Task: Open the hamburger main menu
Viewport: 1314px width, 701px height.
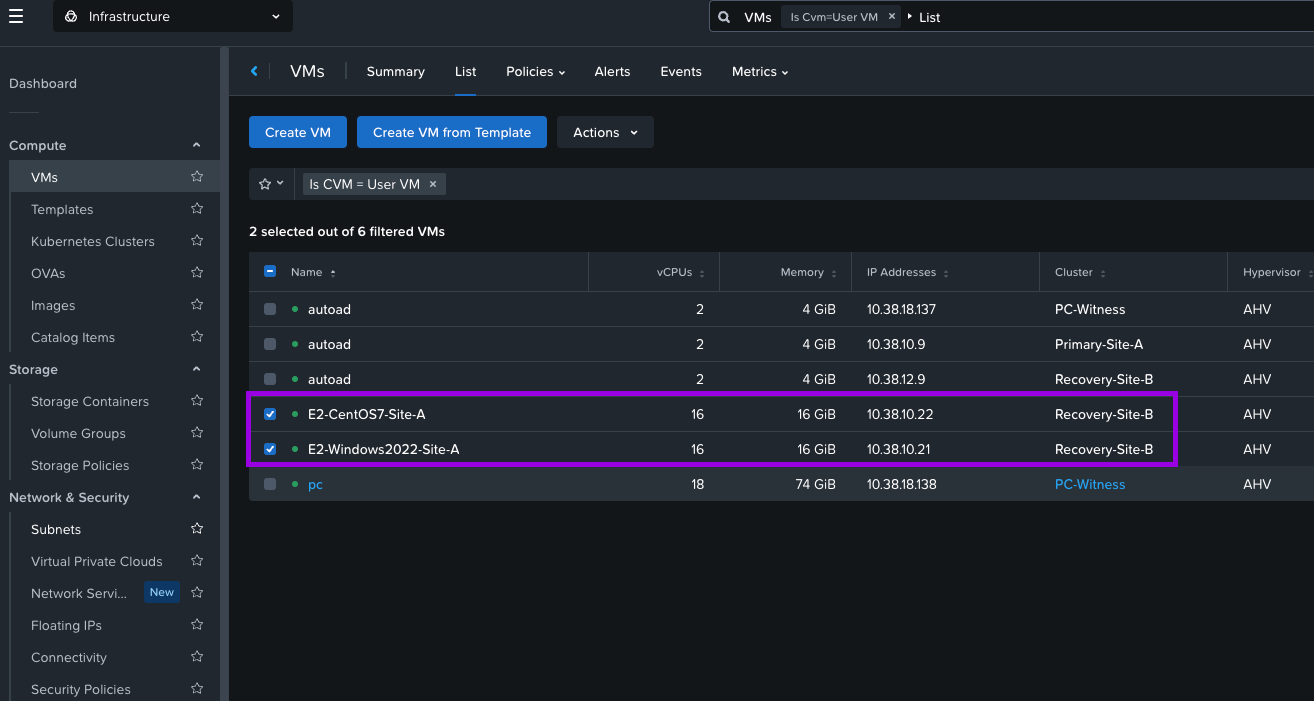Action: [x=16, y=16]
